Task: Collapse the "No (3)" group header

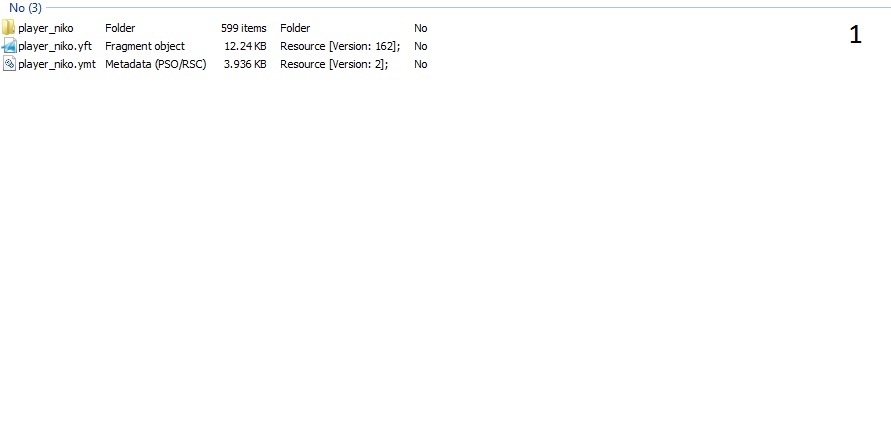Action: (25, 8)
